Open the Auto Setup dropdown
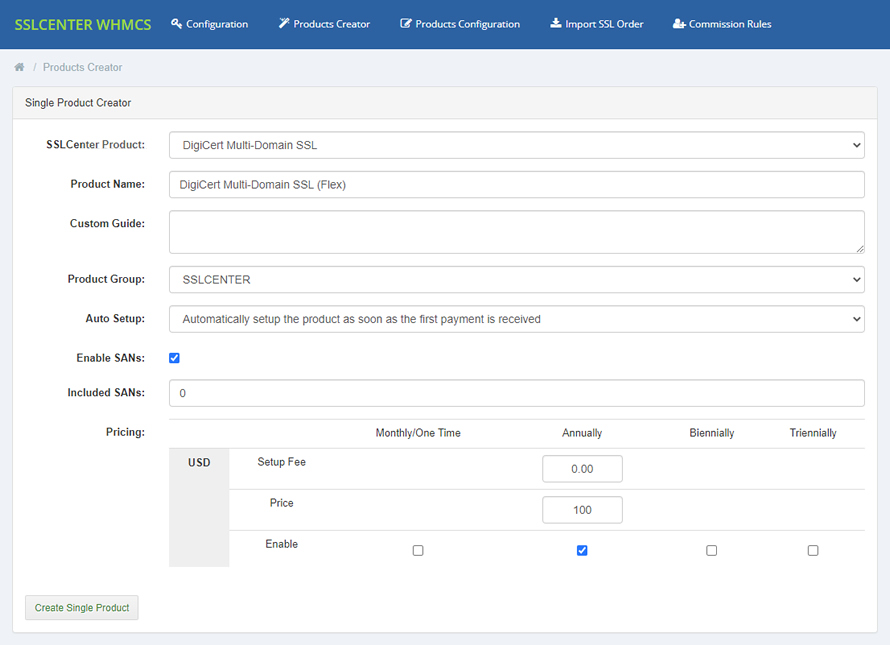The image size is (890, 645). tap(517, 319)
